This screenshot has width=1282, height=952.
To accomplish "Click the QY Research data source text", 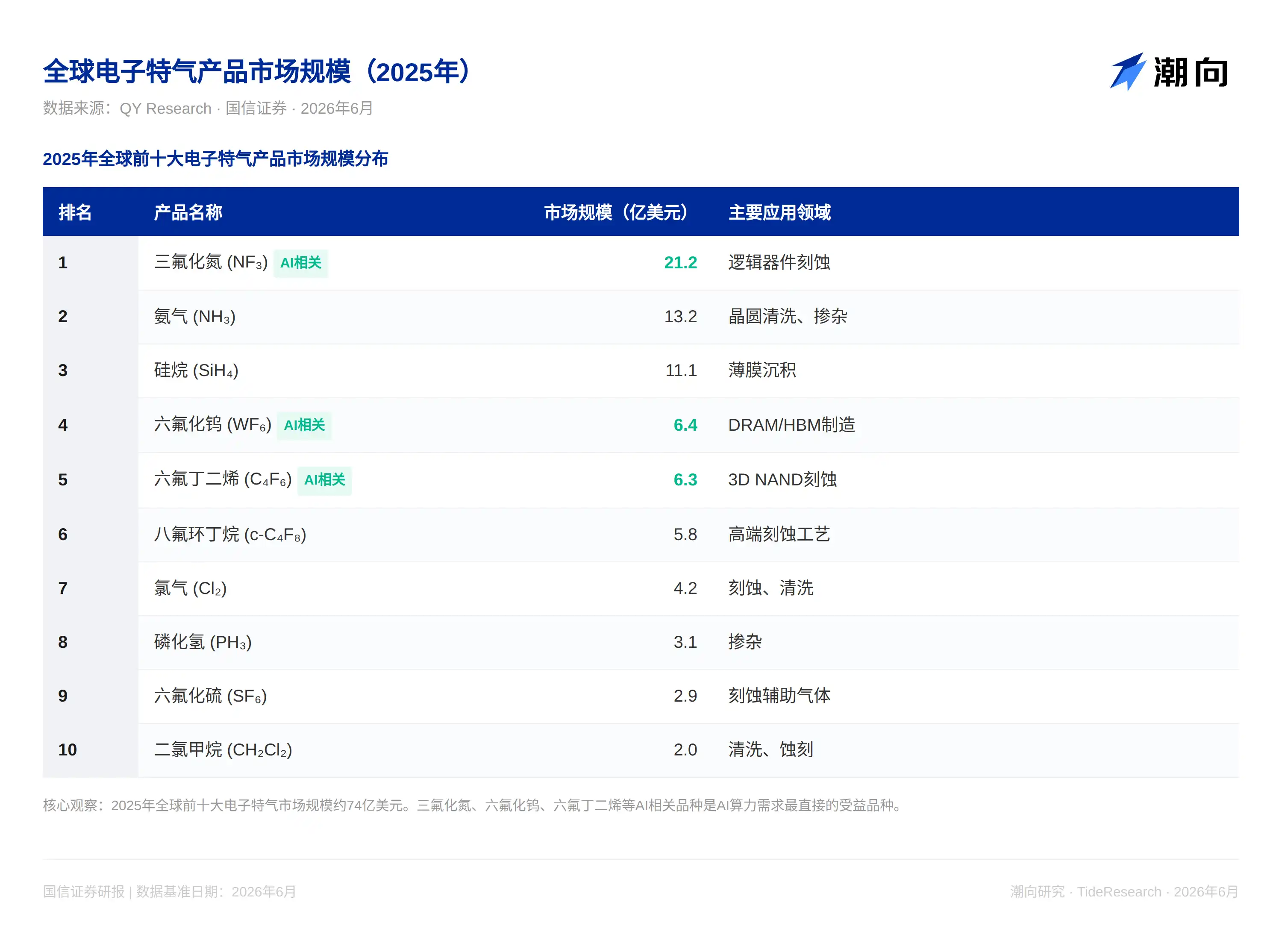I will point(165,109).
